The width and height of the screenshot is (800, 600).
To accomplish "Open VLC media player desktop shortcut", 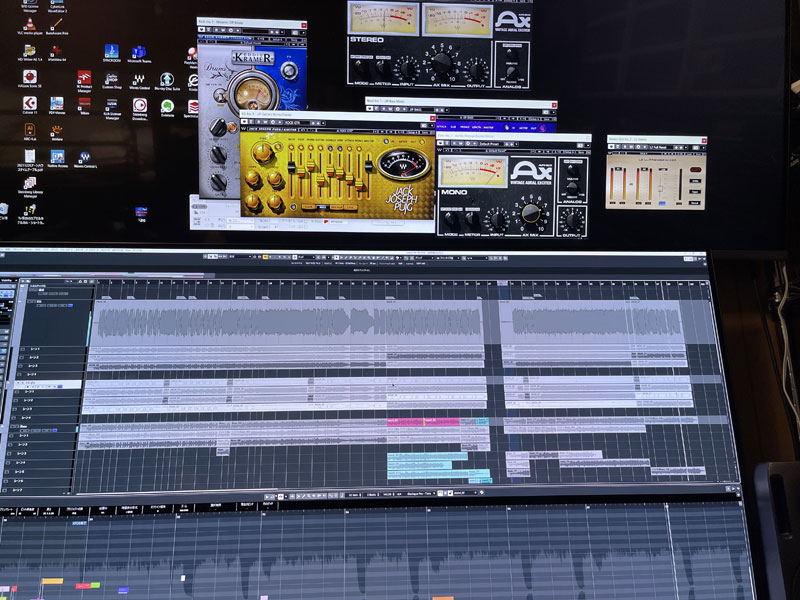I will (30, 25).
